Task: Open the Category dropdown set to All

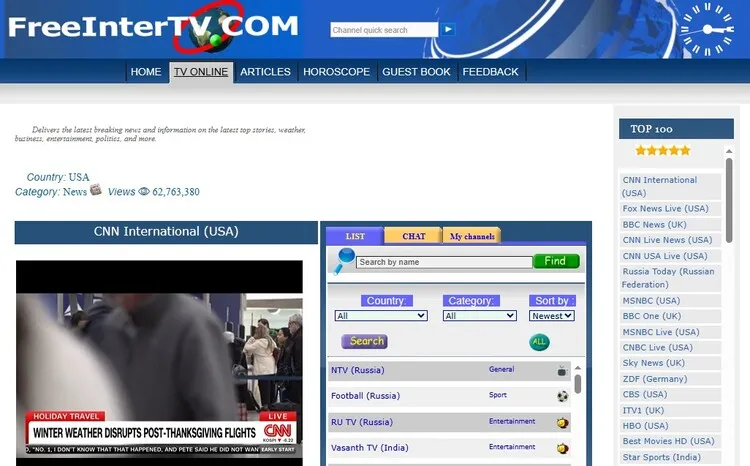Action: [480, 316]
